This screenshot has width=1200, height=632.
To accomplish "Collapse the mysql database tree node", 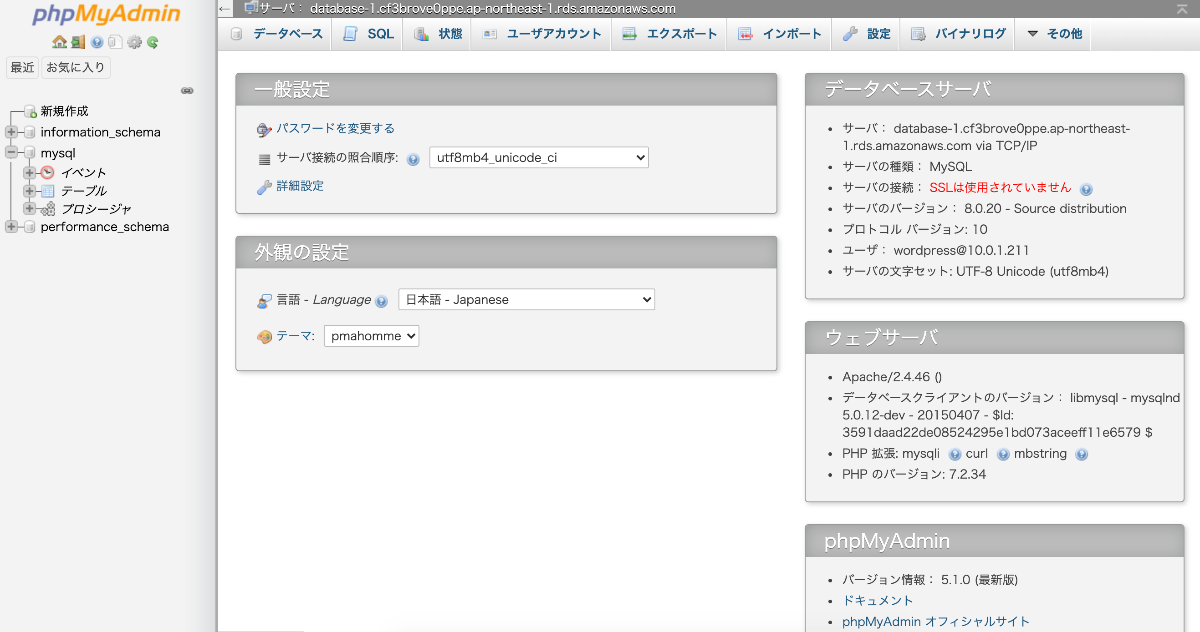I will (x=11, y=153).
